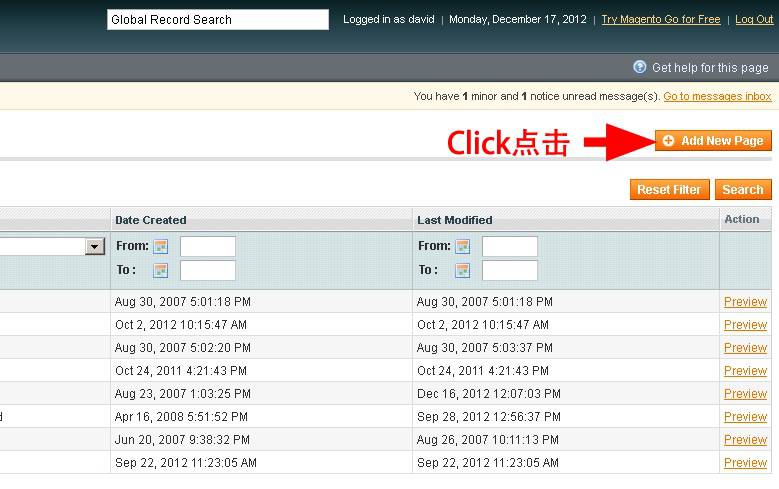Sort by Last Modified column header
The width and height of the screenshot is (779, 489).
455,220
